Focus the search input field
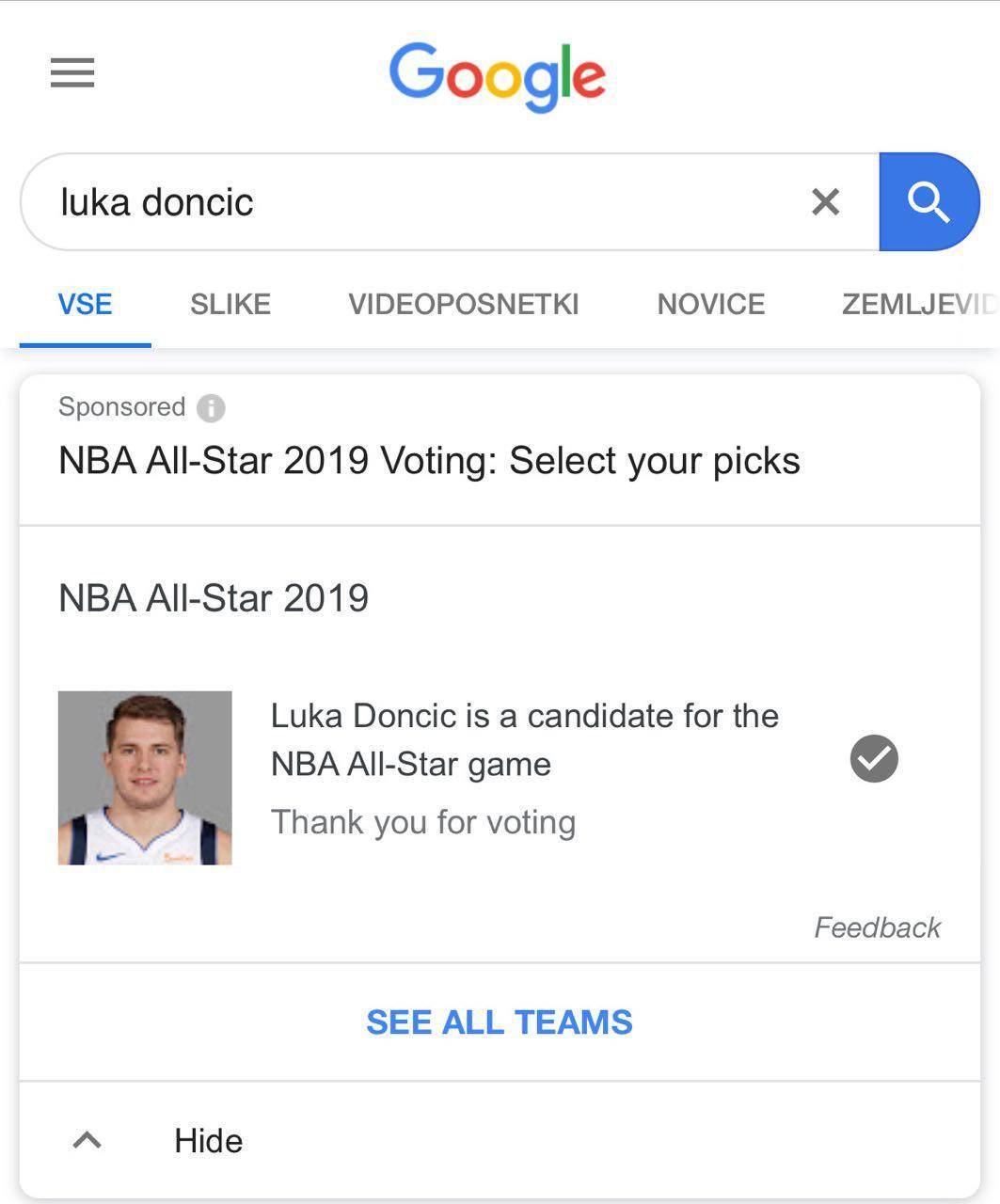This screenshot has width=1000, height=1204. click(x=423, y=201)
